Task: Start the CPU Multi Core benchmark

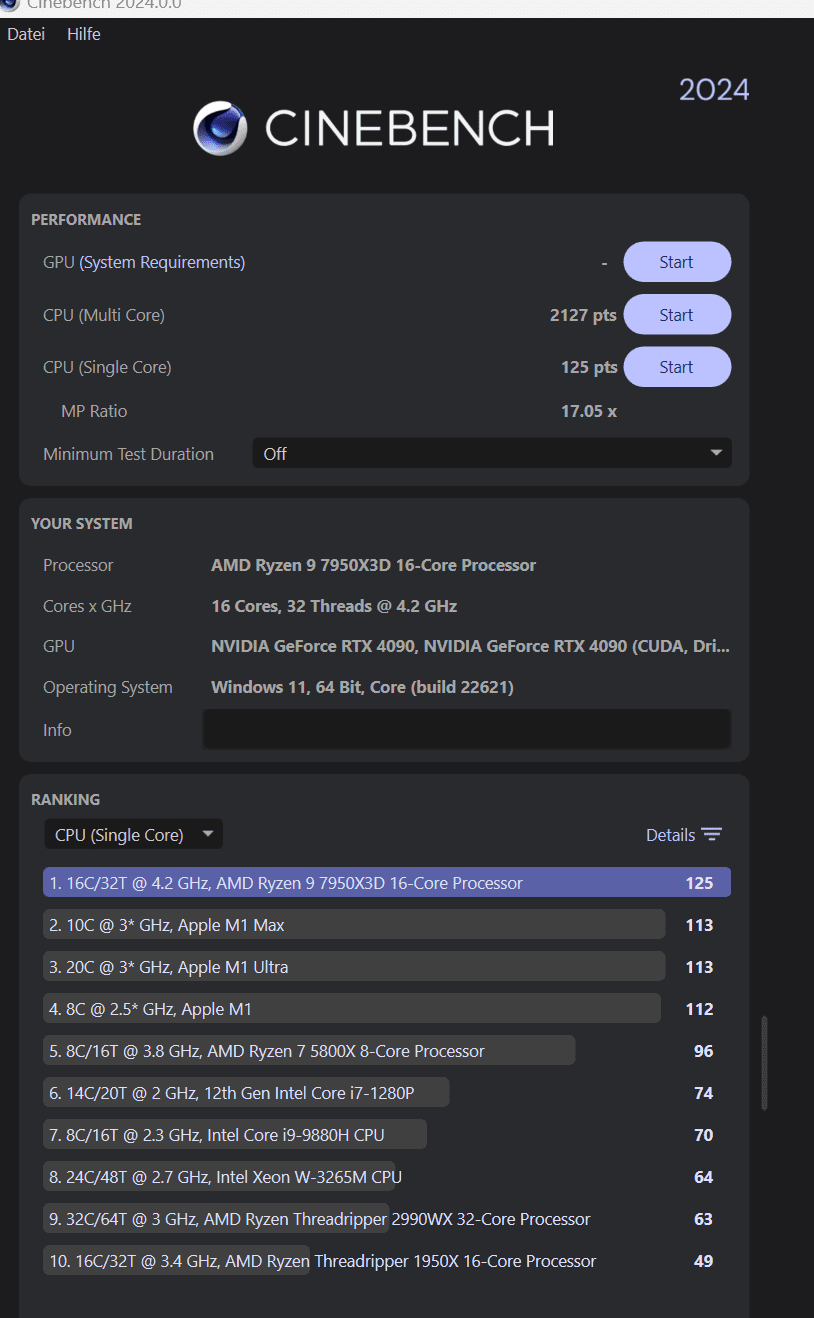Action: pyautogui.click(x=677, y=315)
